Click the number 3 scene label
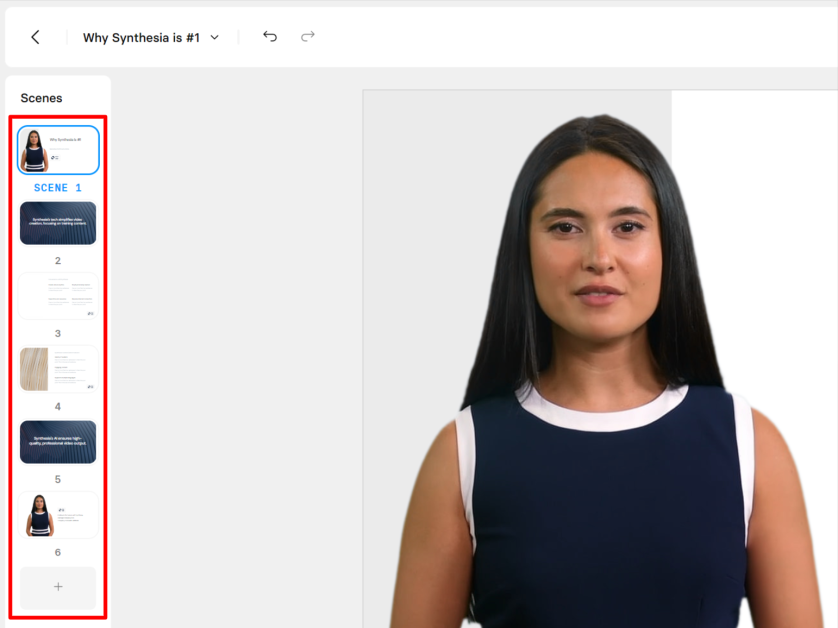Image resolution: width=838 pixels, height=628 pixels. 58,334
